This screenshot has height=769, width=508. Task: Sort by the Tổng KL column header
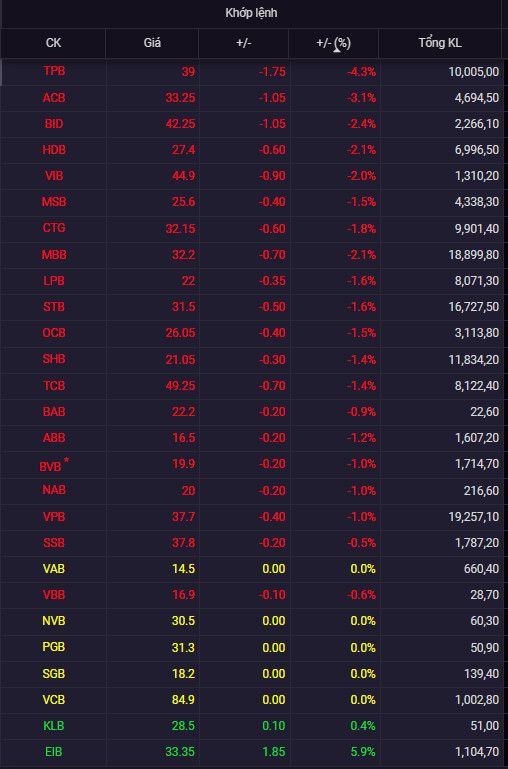(440, 43)
